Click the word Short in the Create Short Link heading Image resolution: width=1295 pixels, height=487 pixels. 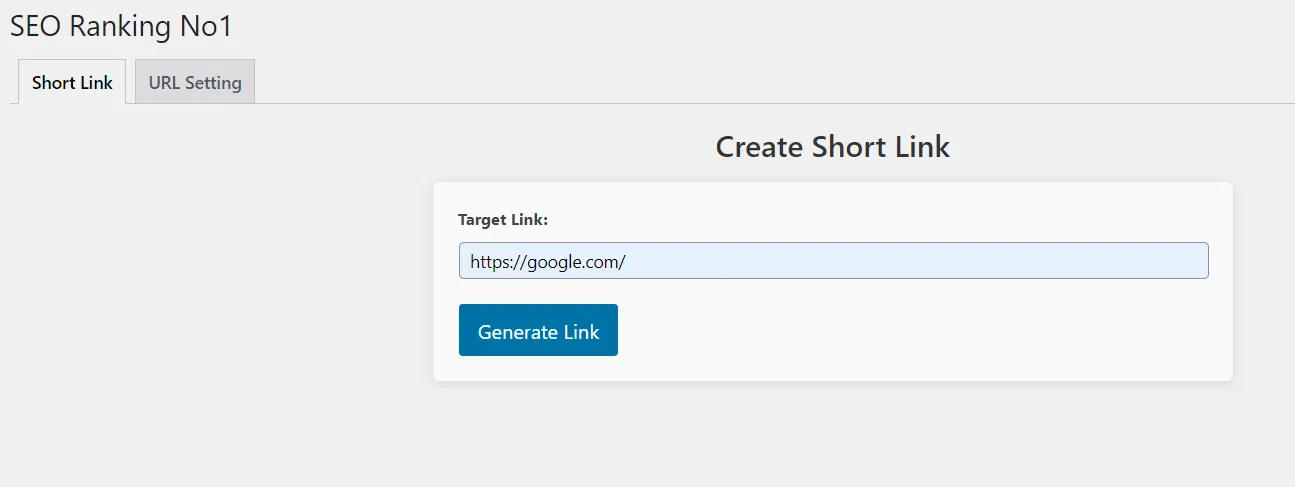click(x=848, y=147)
